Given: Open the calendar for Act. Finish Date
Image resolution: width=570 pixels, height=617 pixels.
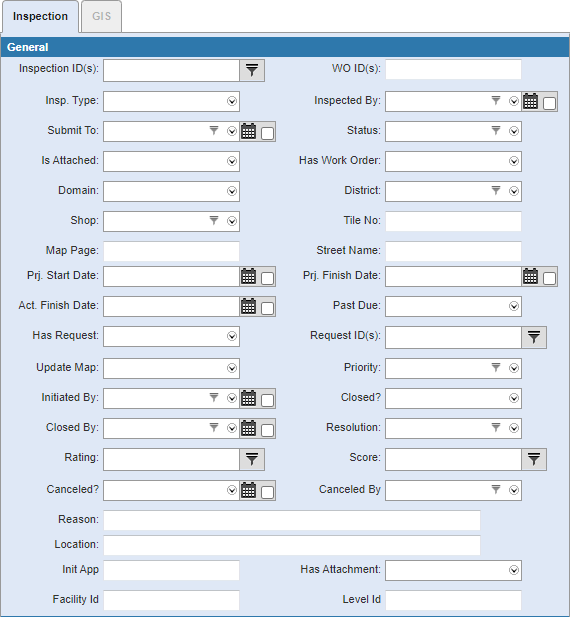Looking at the screenshot, I should coord(248,306).
